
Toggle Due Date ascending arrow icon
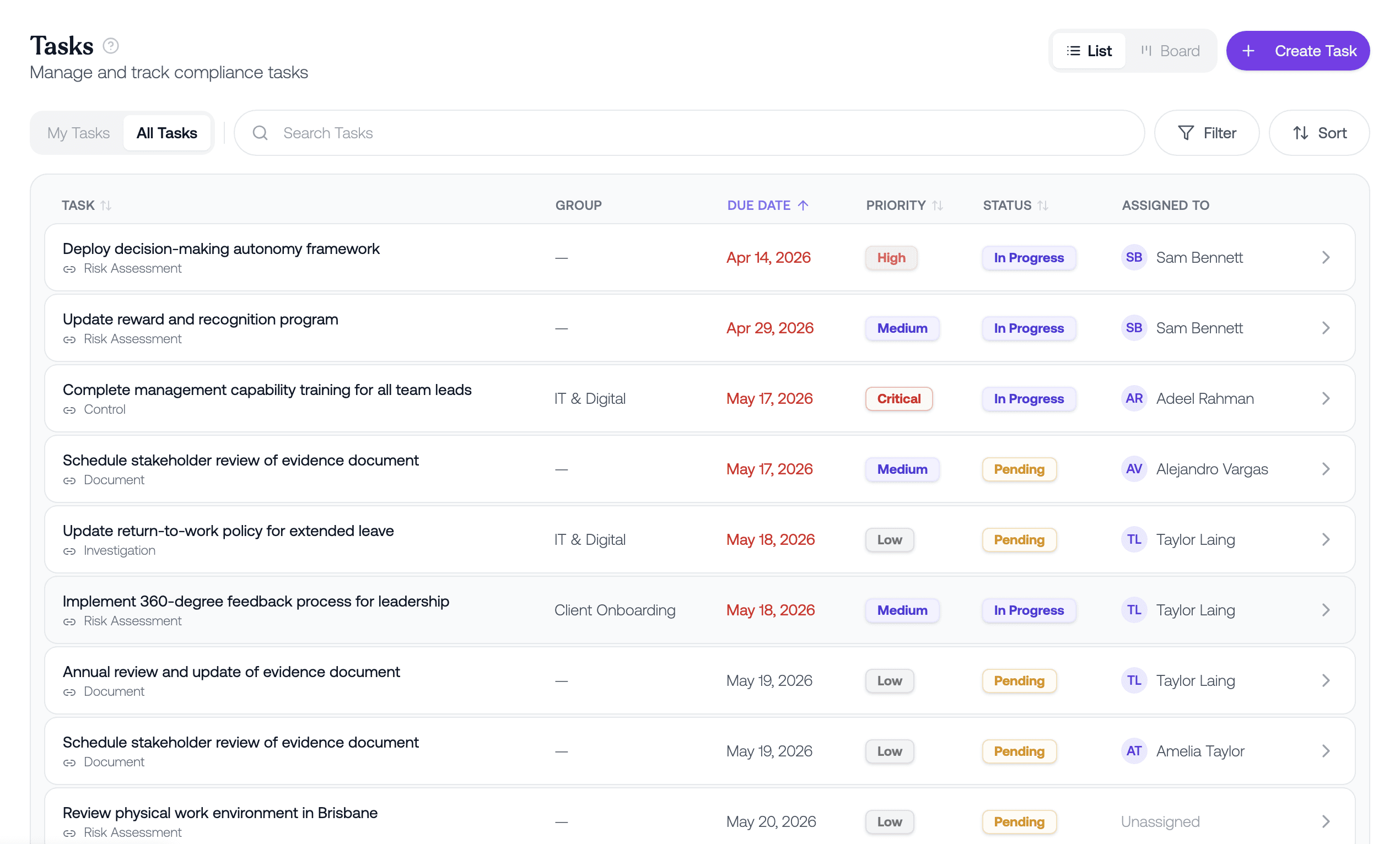(803, 205)
